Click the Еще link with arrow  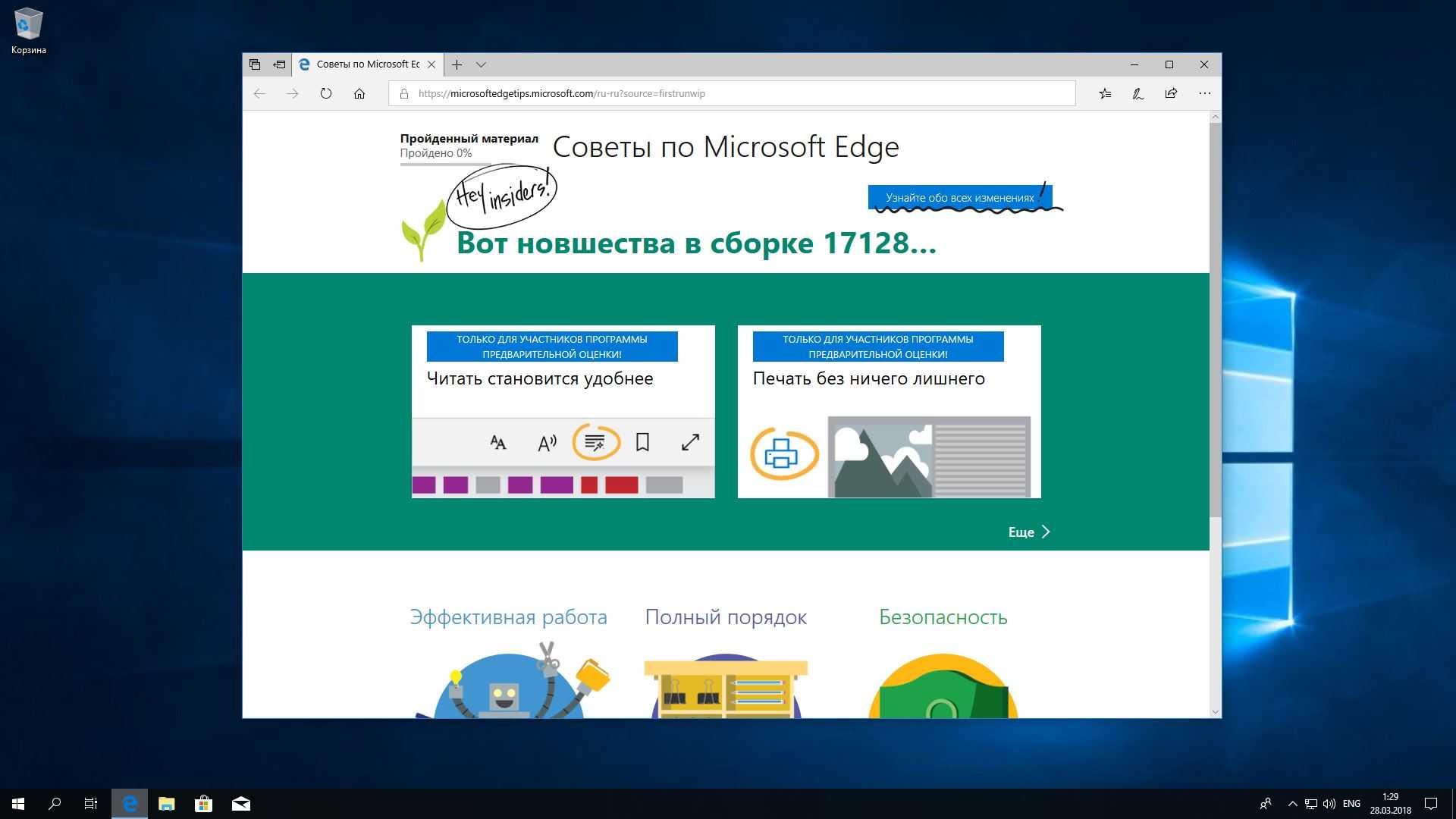tap(1029, 532)
